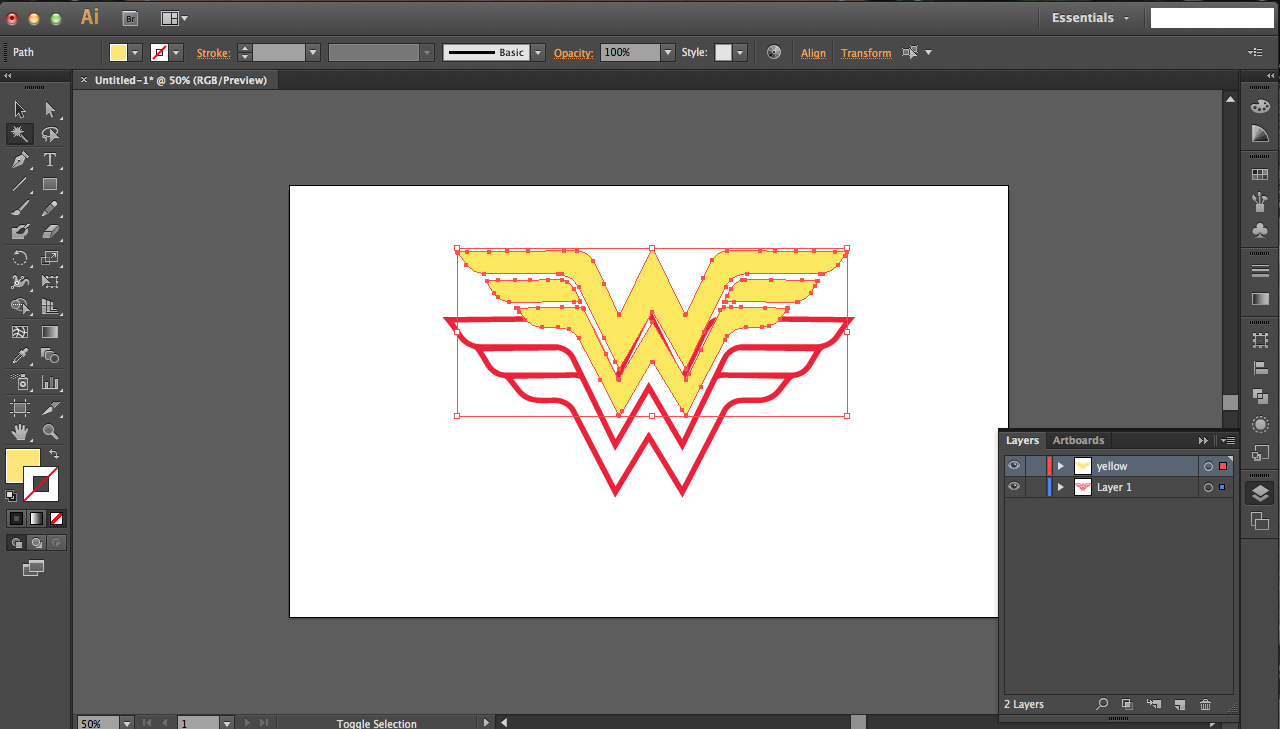1280x729 pixels.
Task: Select the Lasso tool
Action: 50,134
